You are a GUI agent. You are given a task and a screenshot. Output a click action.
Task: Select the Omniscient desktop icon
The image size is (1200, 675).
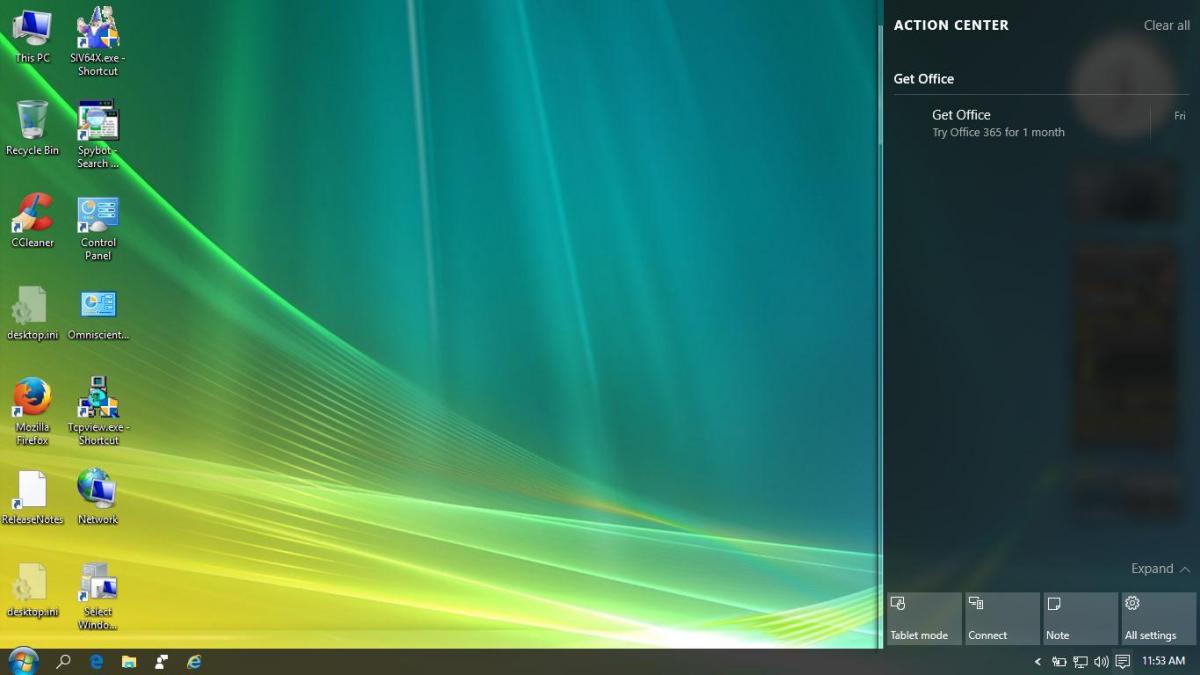tap(98, 313)
